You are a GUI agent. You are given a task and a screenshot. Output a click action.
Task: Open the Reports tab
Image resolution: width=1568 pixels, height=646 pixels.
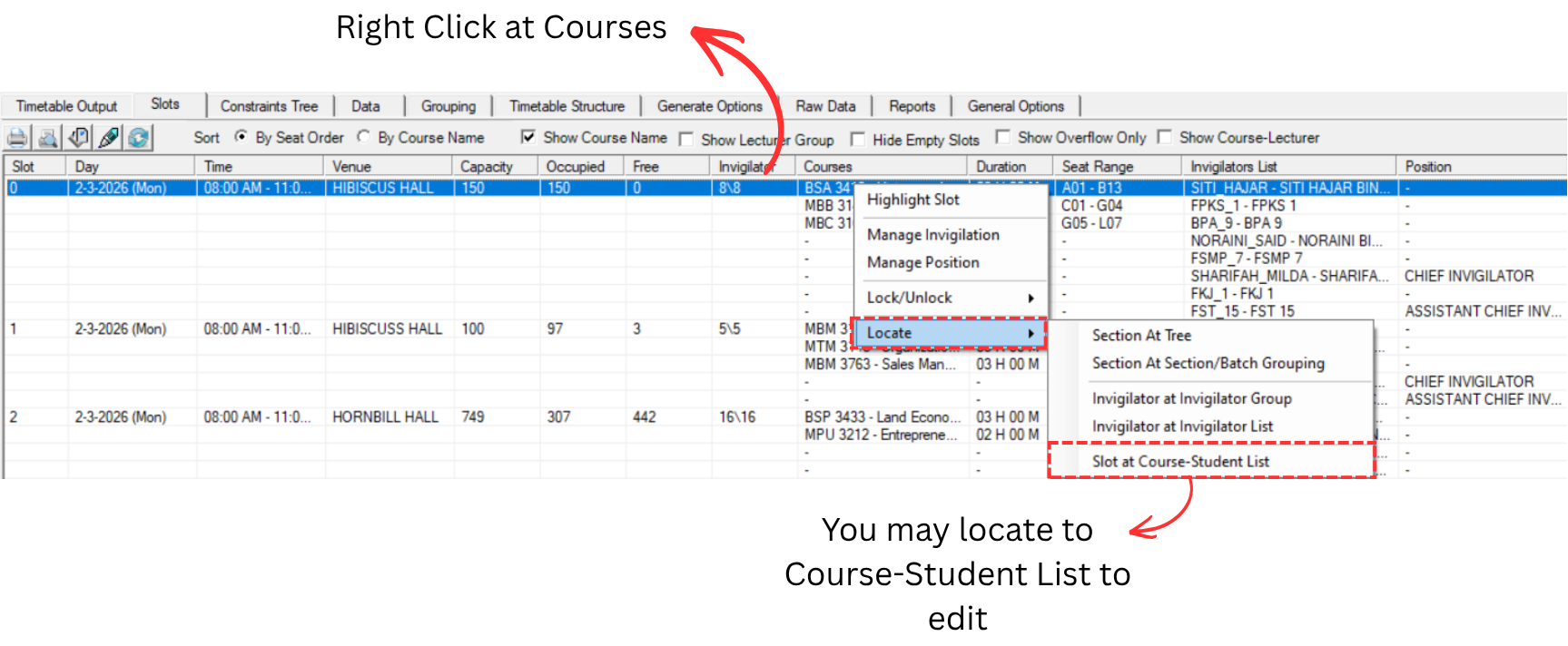[x=912, y=106]
